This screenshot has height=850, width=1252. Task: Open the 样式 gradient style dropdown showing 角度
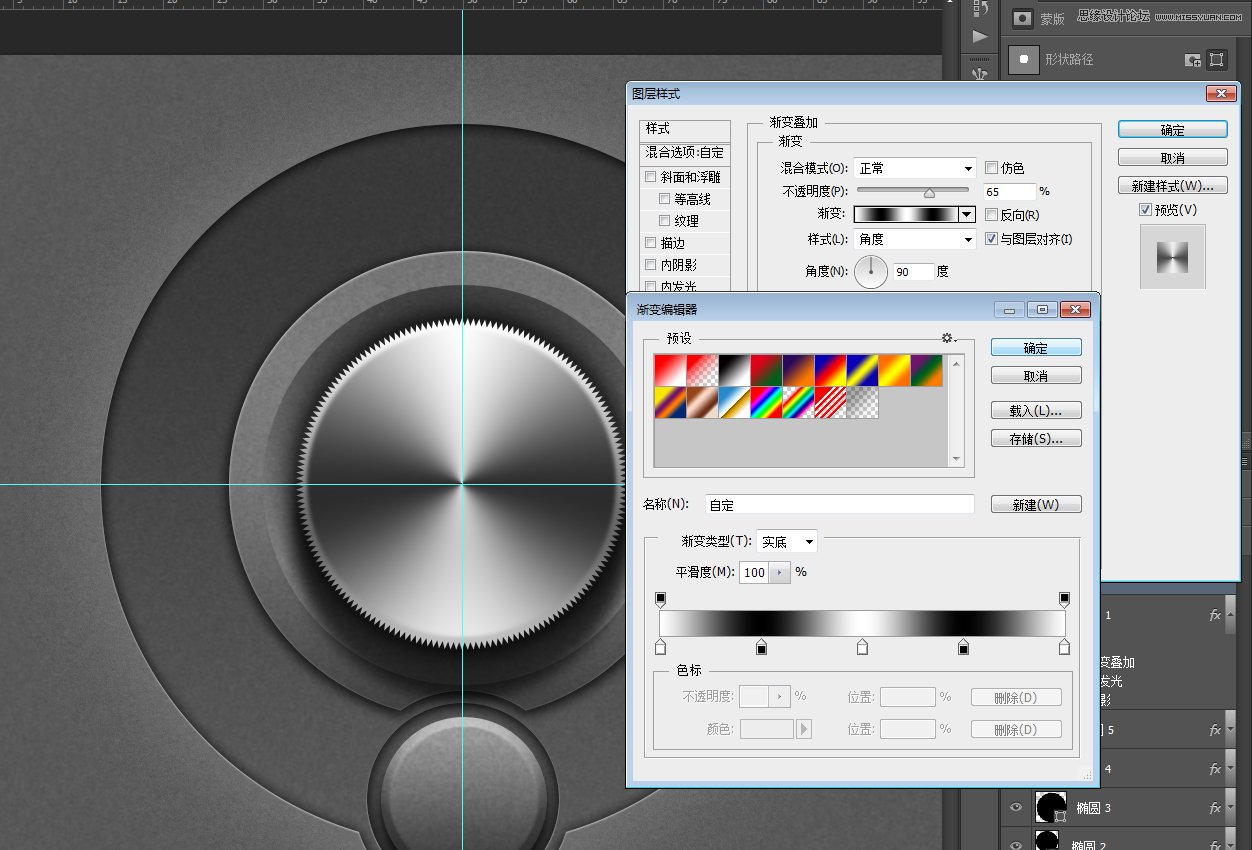point(913,239)
